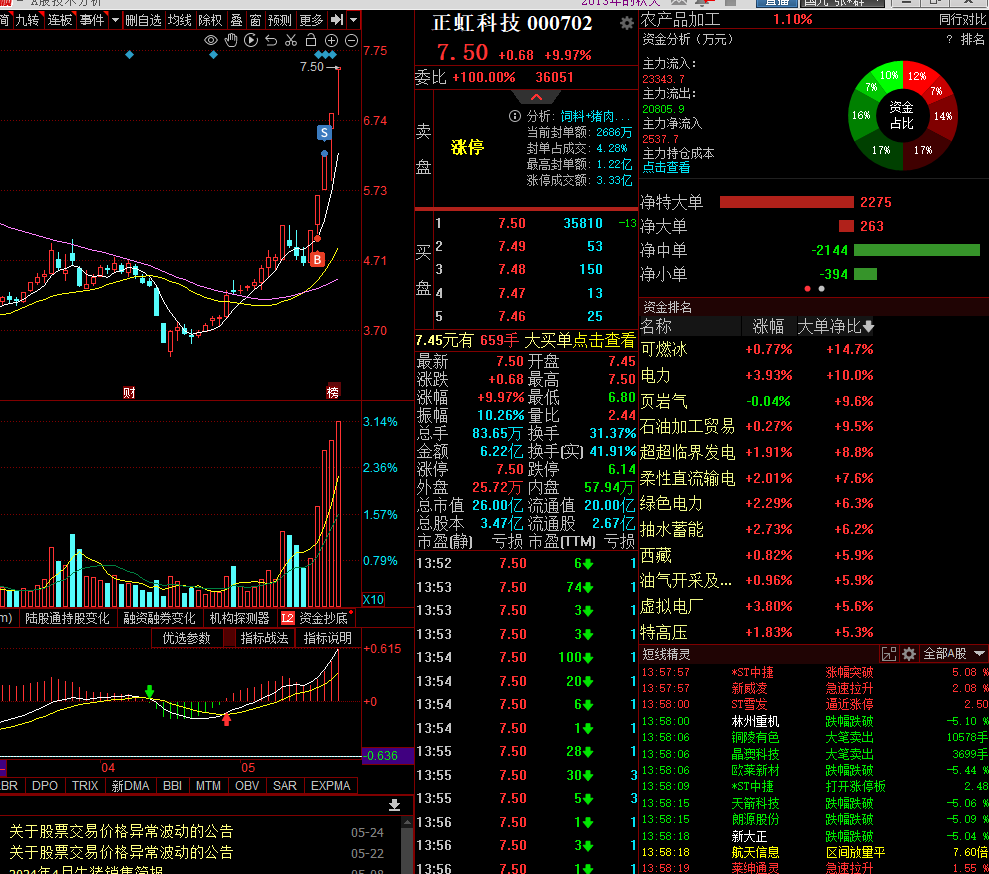The height and width of the screenshot is (874, 989).
Task: Zoom in the chart with the plus circle icon
Action: (331, 40)
